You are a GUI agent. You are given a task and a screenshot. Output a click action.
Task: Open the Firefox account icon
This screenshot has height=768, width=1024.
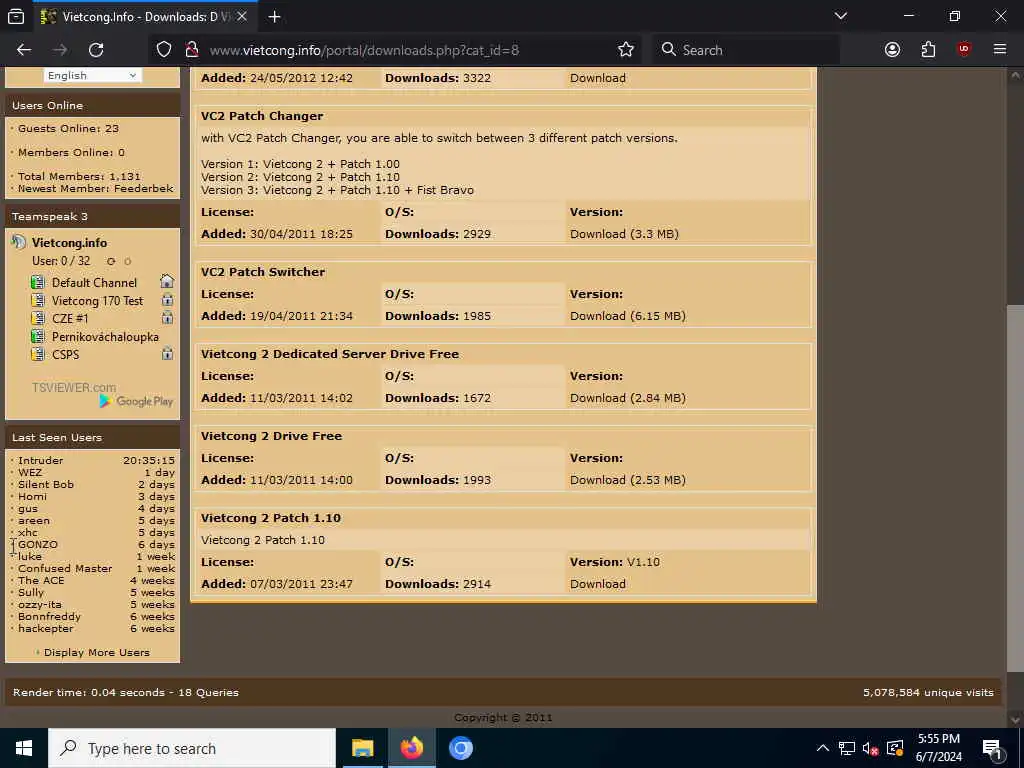tap(892, 50)
